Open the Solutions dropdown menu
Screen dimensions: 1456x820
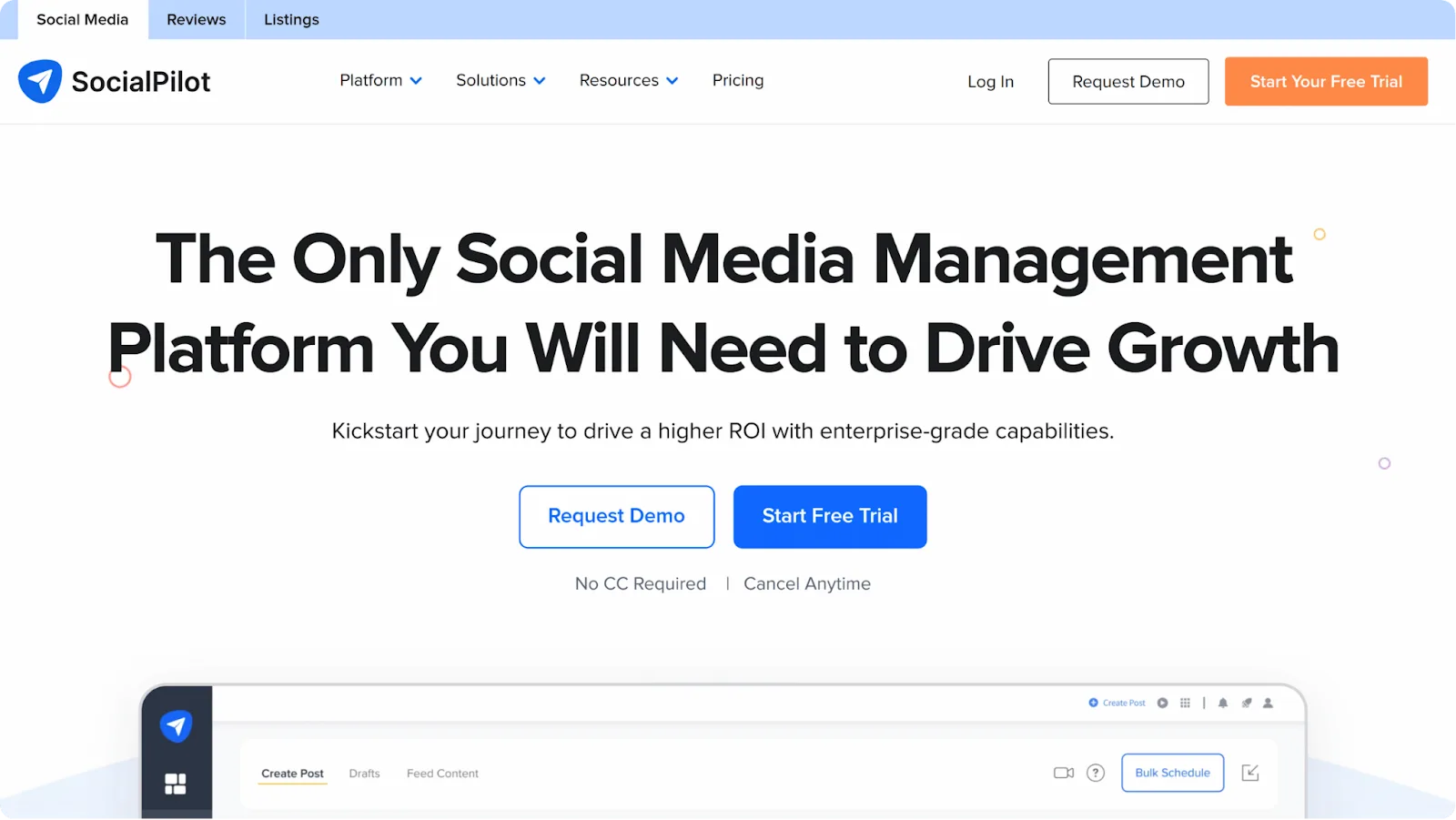tap(500, 80)
